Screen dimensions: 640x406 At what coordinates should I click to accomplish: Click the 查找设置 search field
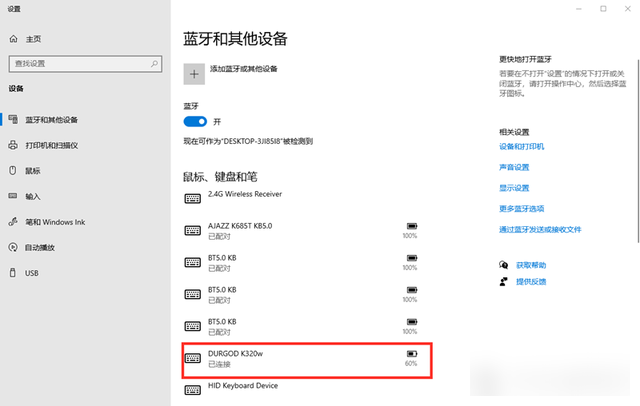(x=85, y=64)
